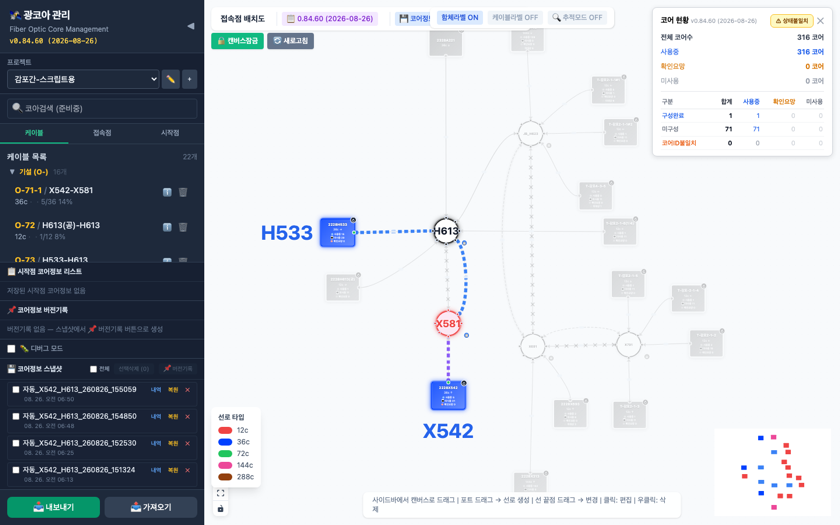The width and height of the screenshot is (840, 525).
Task: Switch to the 케이블 tab
Action: tap(34, 133)
